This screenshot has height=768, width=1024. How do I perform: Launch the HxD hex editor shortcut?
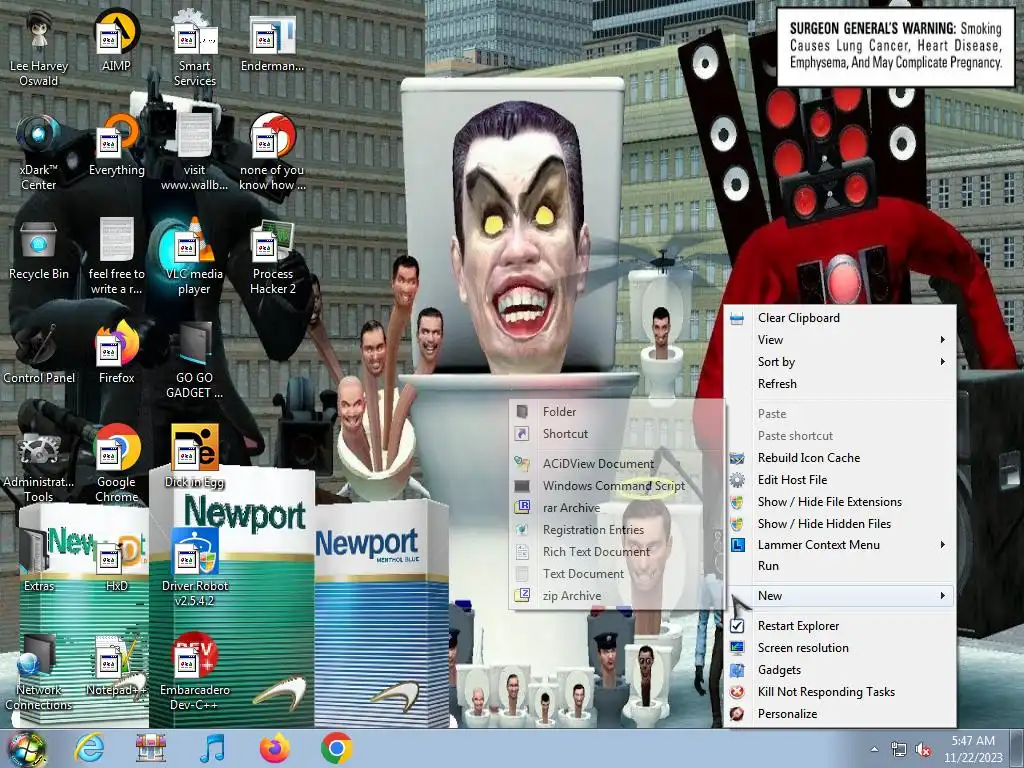coord(116,562)
